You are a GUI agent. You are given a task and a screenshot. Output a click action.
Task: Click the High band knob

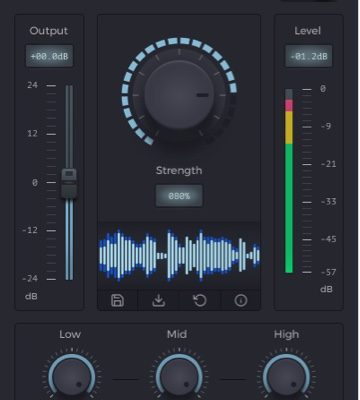[x=286, y=378]
